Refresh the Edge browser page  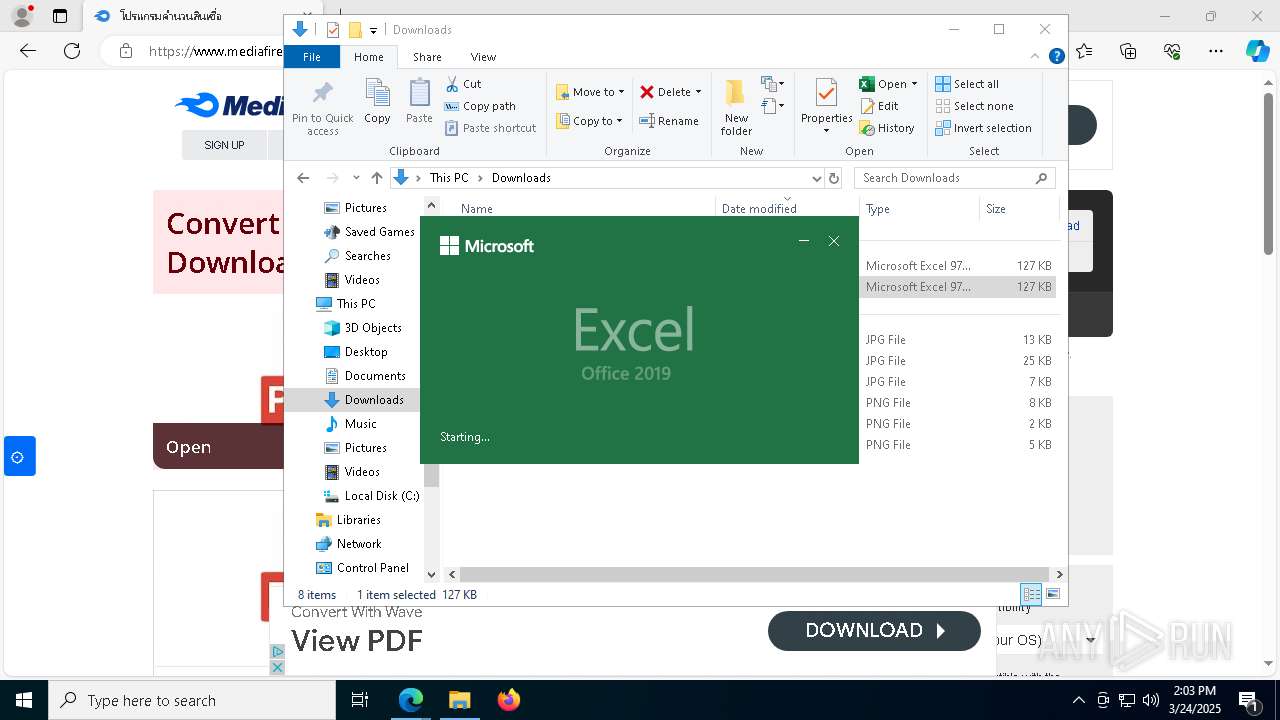point(72,51)
